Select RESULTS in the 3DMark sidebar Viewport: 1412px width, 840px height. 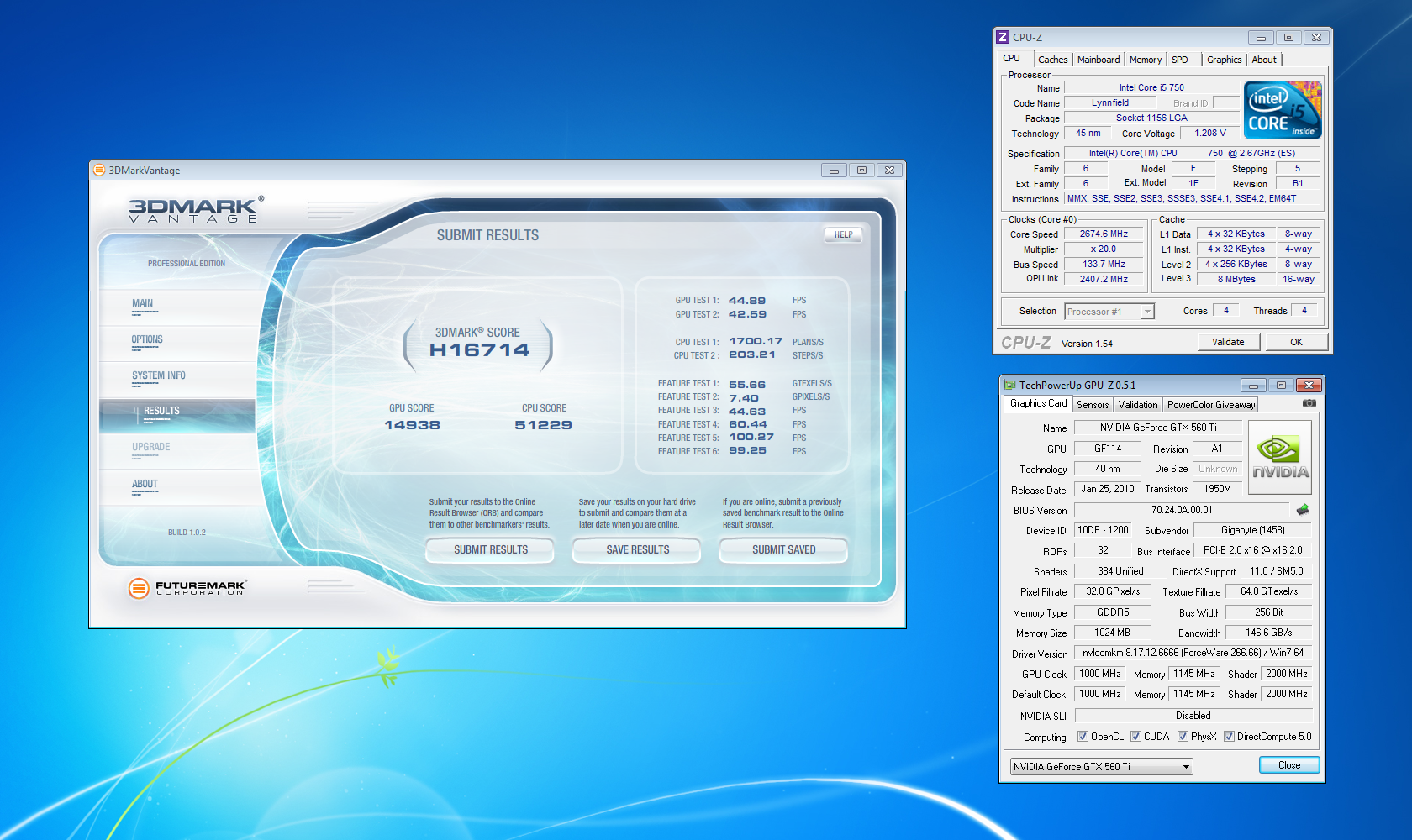click(177, 416)
